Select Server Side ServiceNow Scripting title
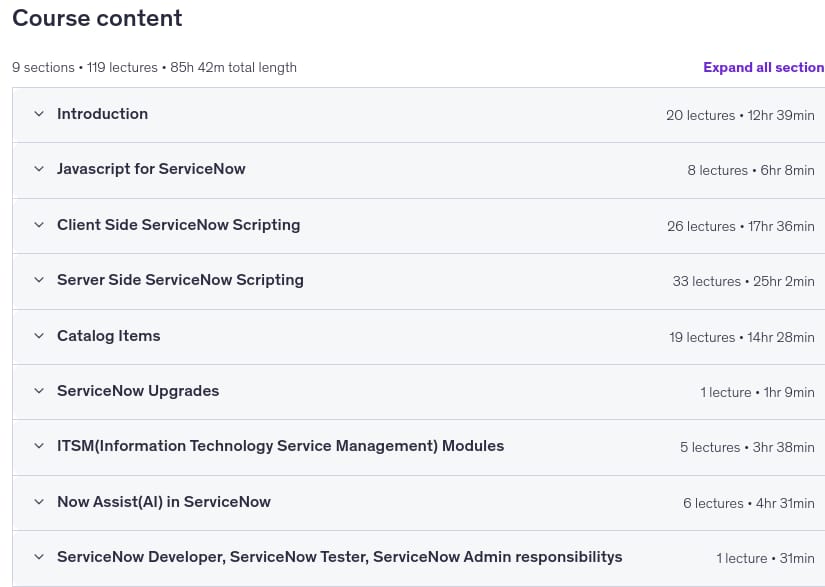Screen dimensions: 825x587 tap(180, 280)
